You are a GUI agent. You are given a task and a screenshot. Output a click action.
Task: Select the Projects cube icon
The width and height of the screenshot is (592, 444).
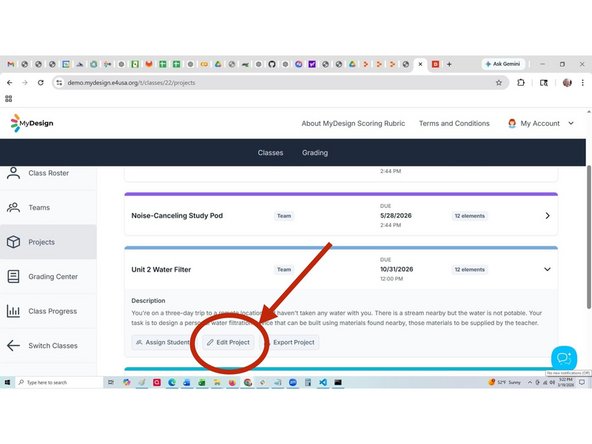coord(14,242)
